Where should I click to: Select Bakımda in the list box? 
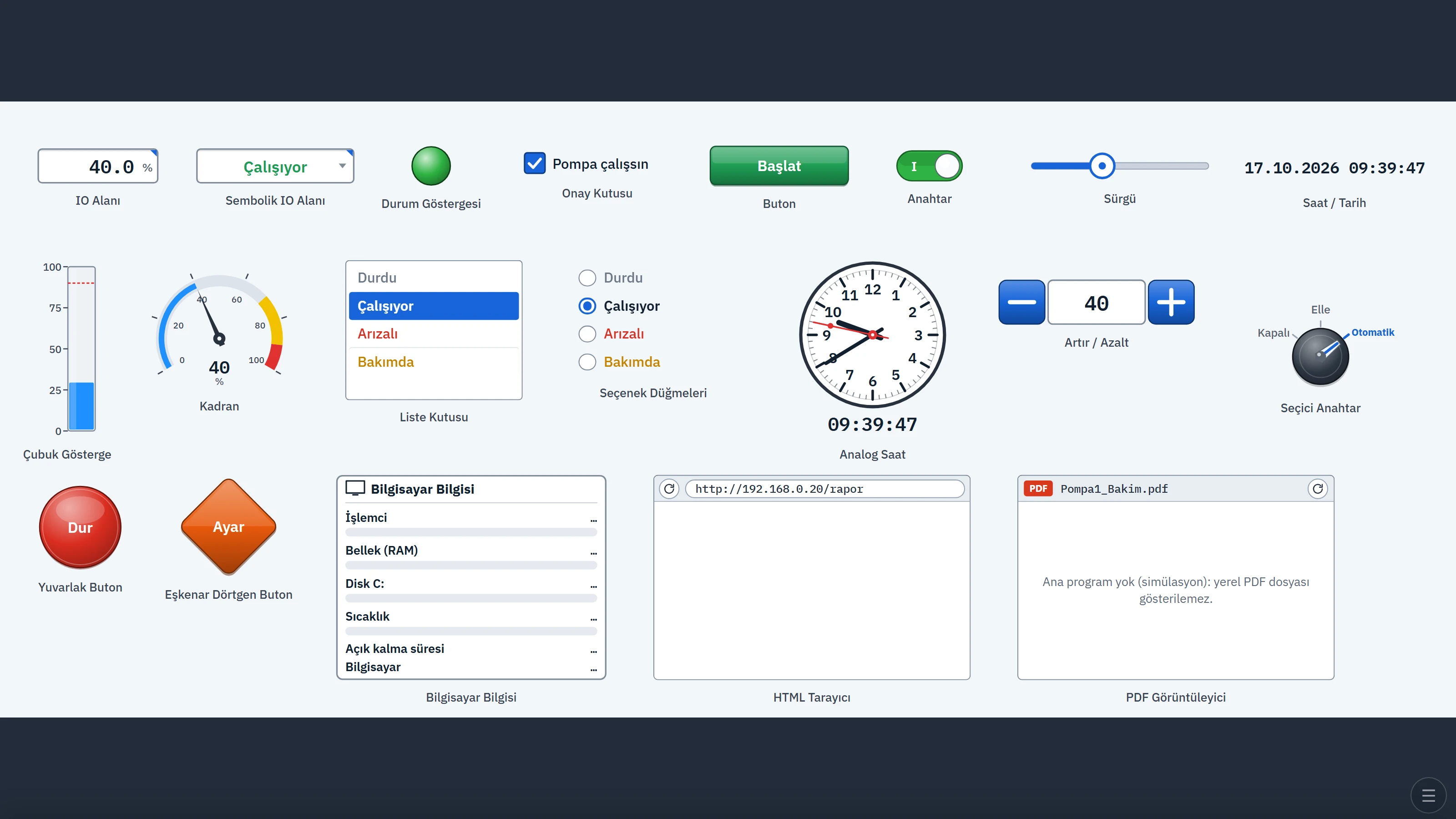(x=434, y=362)
